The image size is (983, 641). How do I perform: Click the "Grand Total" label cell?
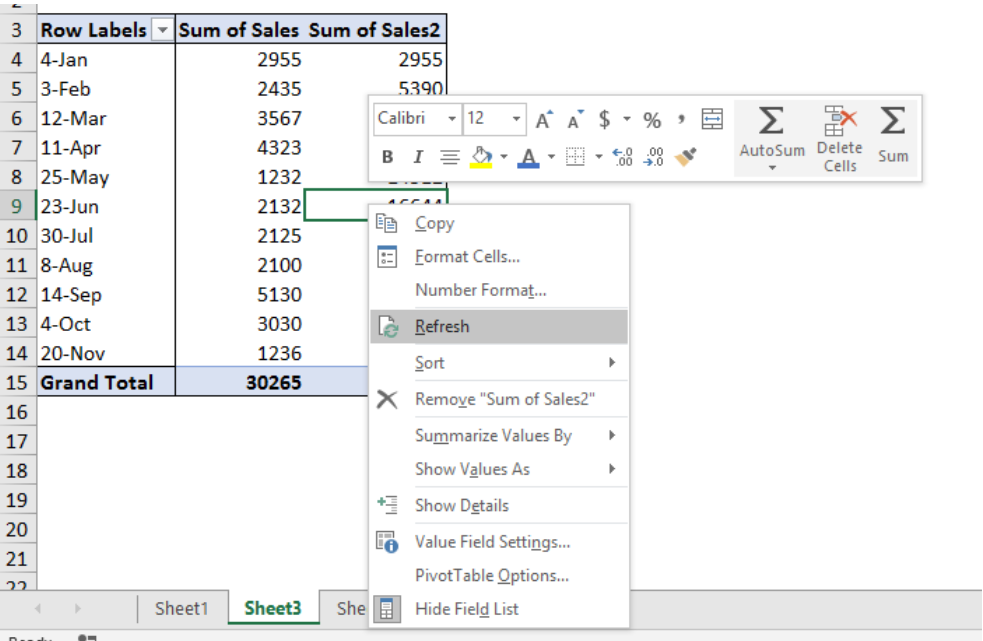pyautogui.click(x=106, y=383)
